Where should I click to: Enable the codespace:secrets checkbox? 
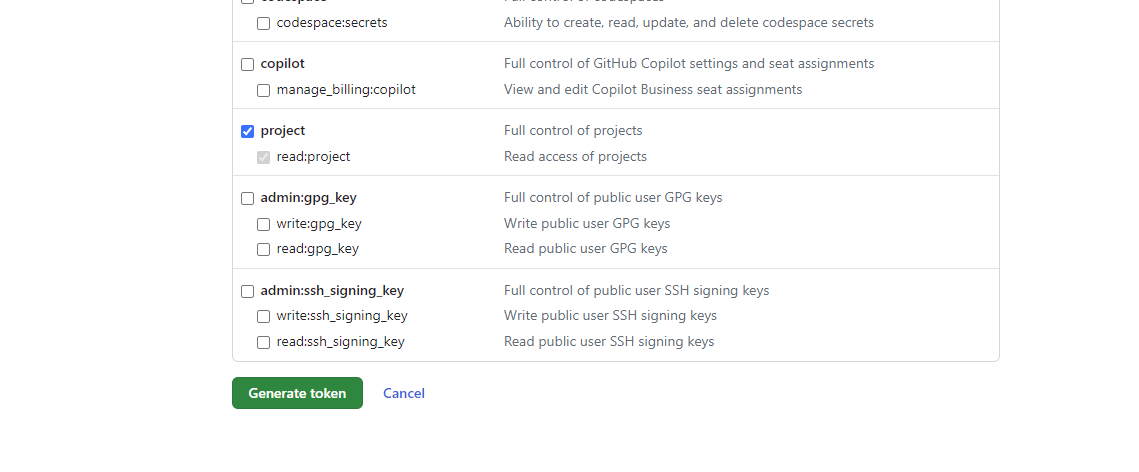tap(263, 23)
